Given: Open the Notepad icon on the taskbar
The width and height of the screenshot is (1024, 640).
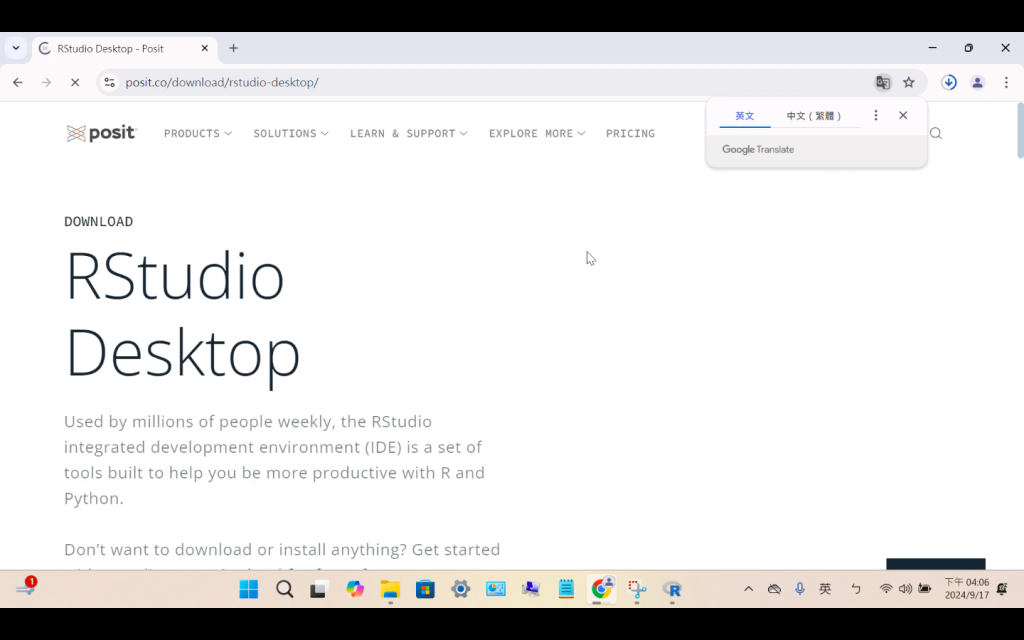Looking at the screenshot, I should tap(566, 589).
